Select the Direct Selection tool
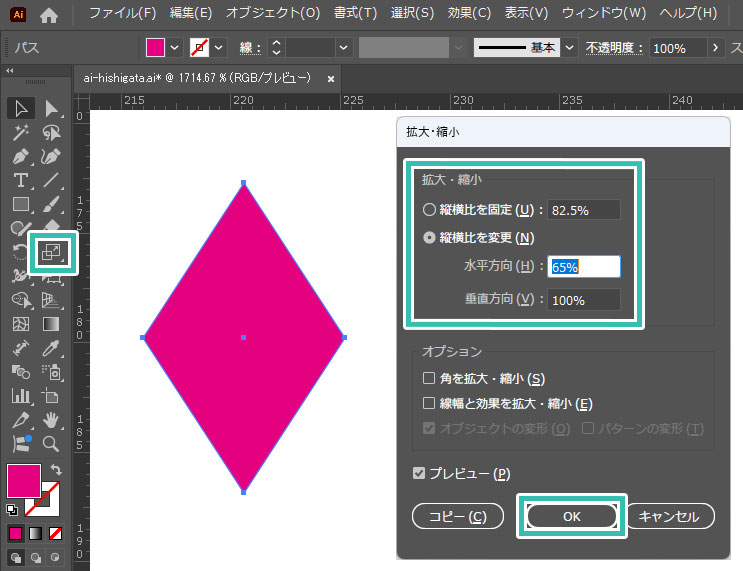 click(x=51, y=108)
